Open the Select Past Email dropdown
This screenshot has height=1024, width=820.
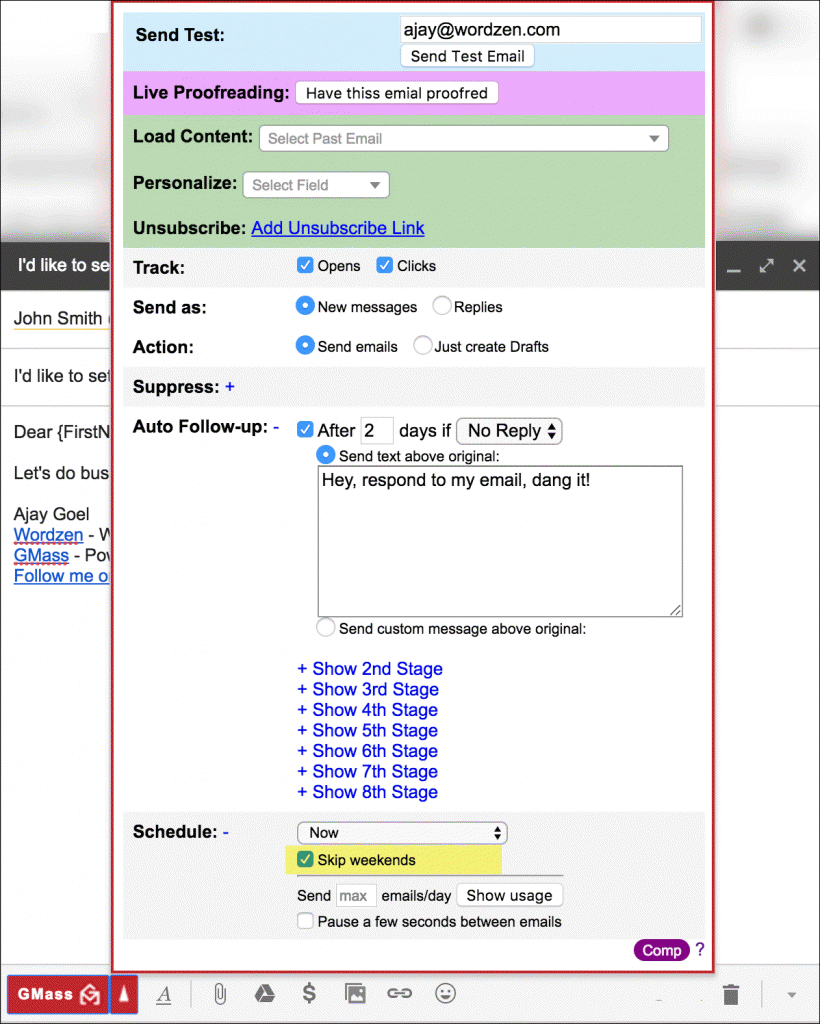463,138
